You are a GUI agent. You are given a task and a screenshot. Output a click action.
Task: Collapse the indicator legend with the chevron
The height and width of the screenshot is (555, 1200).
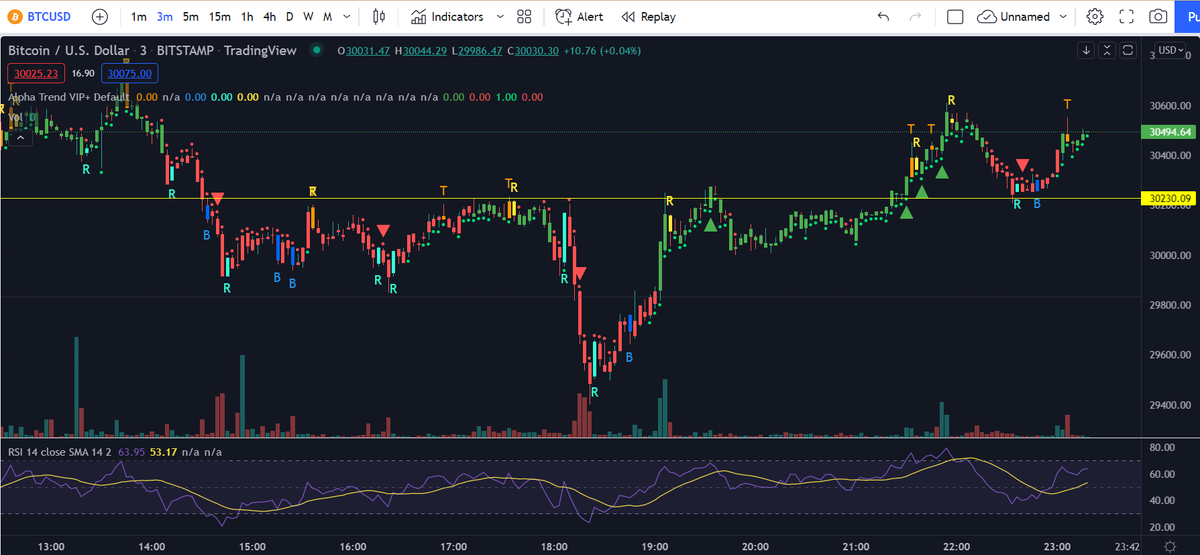[19, 139]
